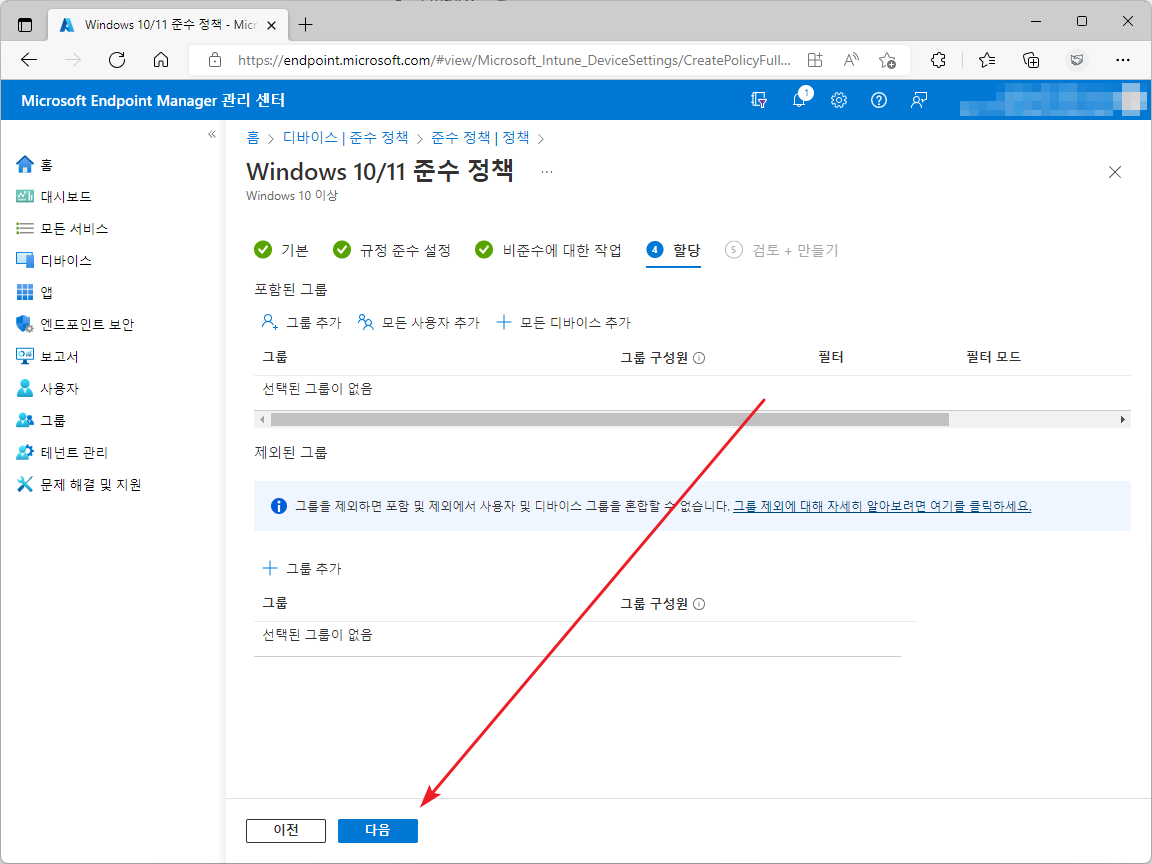This screenshot has height=864, width=1152.
Task: Click the 다음 button
Action: tap(378, 830)
